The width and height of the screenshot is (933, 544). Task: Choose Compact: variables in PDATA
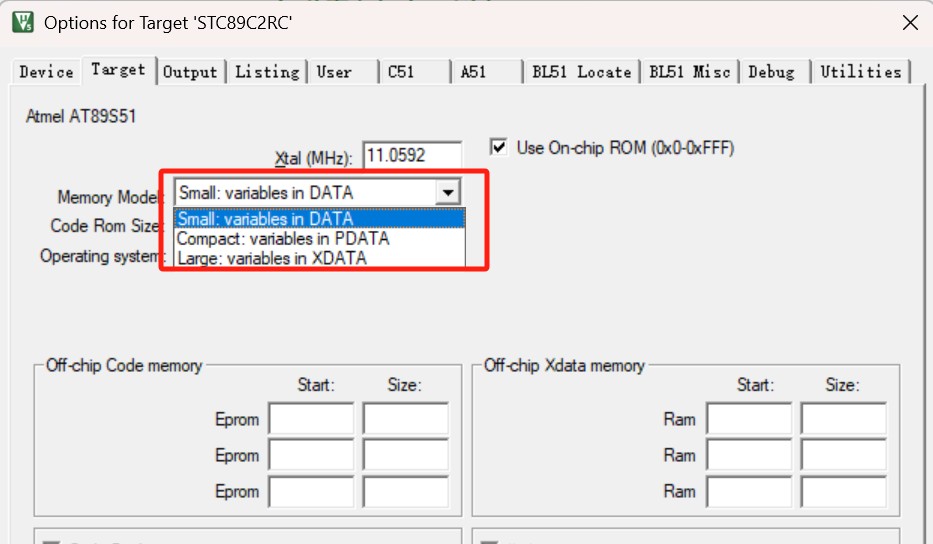pyautogui.click(x=320, y=239)
